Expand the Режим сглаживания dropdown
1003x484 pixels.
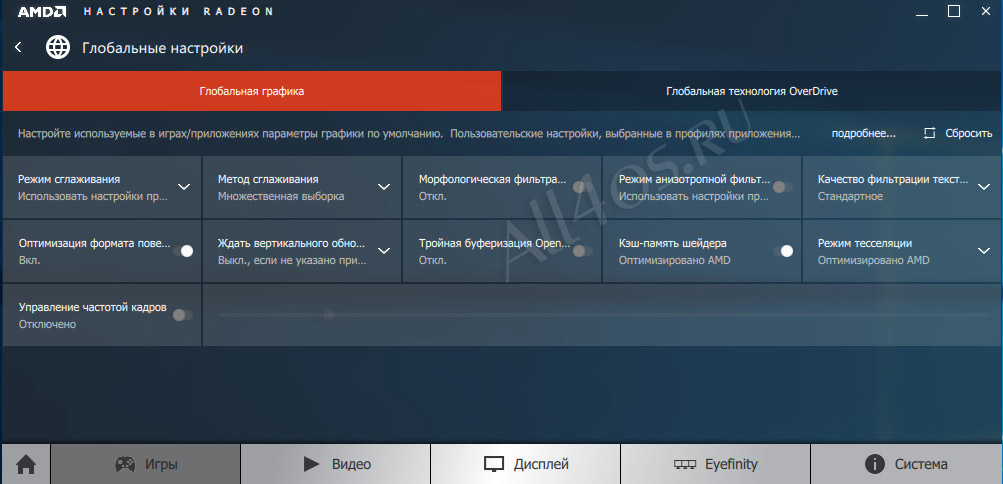tap(184, 187)
